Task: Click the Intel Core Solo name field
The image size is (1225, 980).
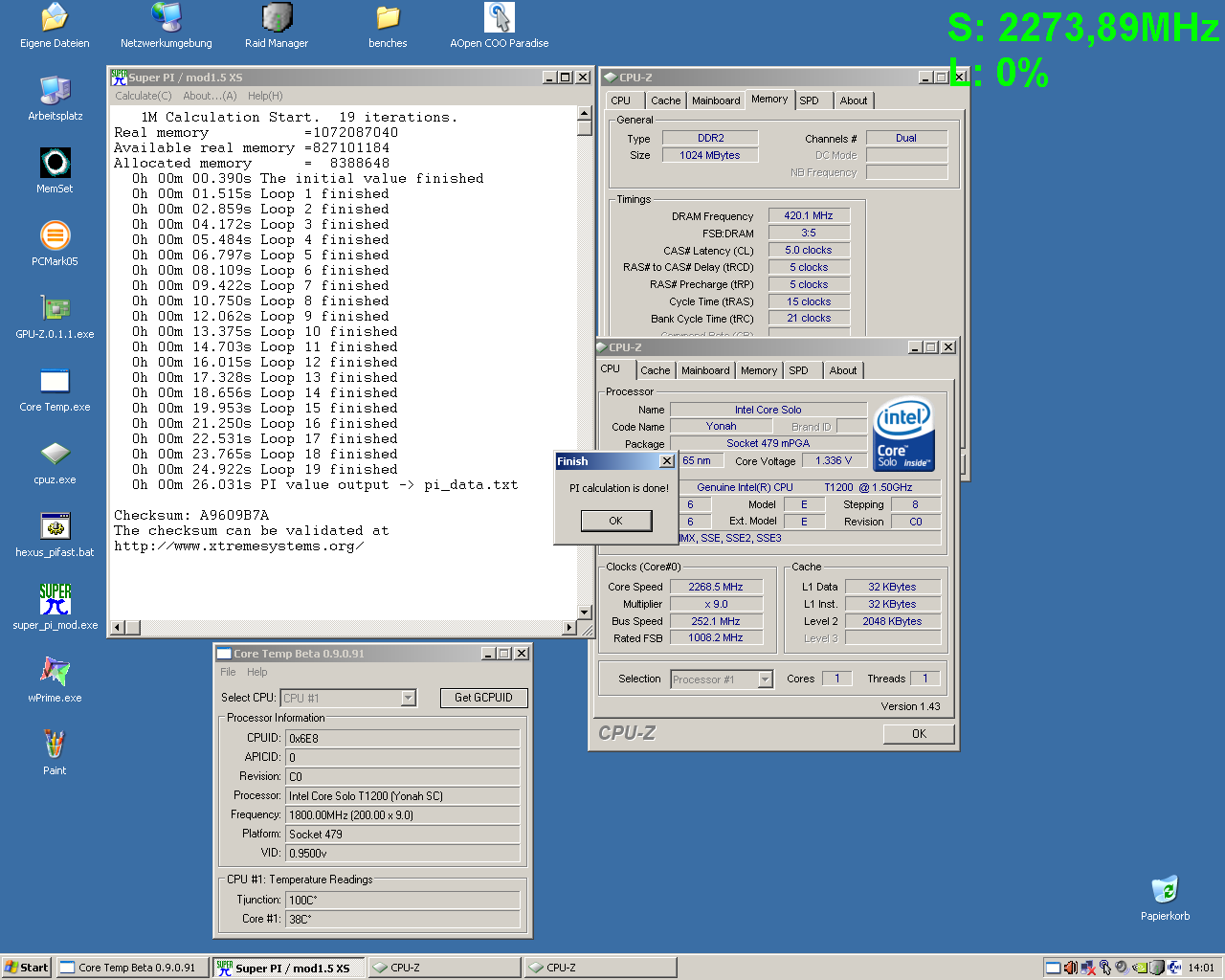Action: click(x=768, y=410)
